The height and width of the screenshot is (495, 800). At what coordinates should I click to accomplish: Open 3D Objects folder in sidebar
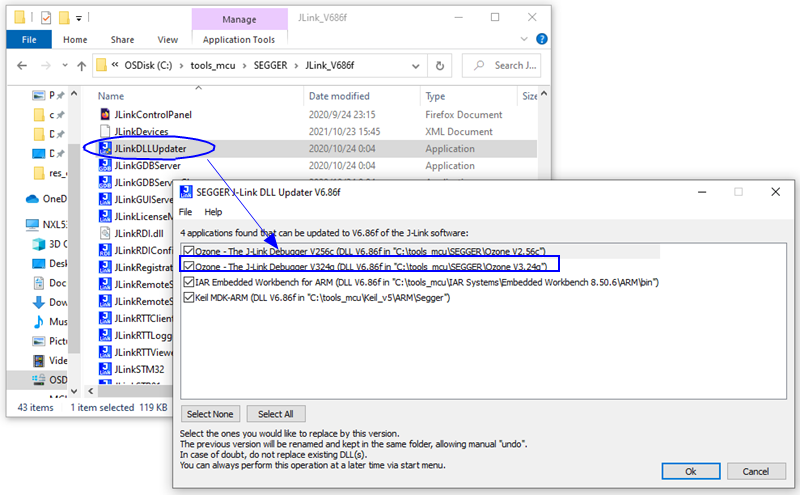49,244
